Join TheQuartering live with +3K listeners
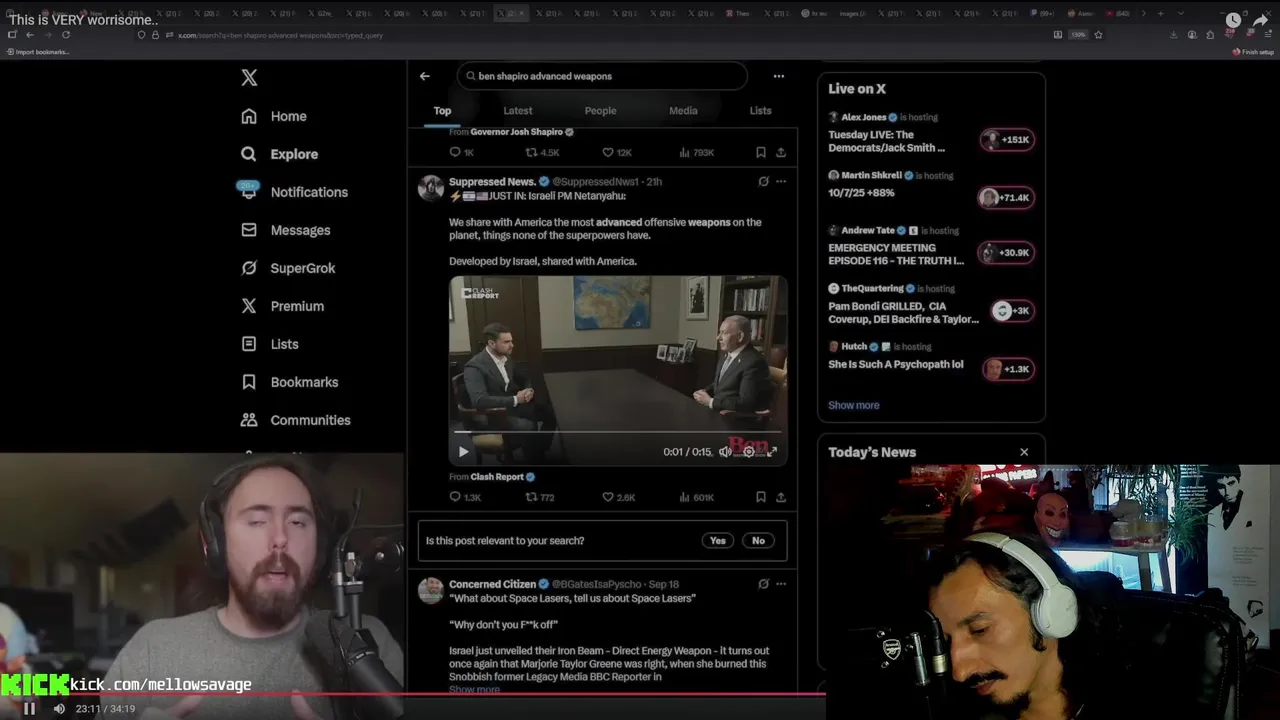1280x720 pixels. (x=1012, y=311)
